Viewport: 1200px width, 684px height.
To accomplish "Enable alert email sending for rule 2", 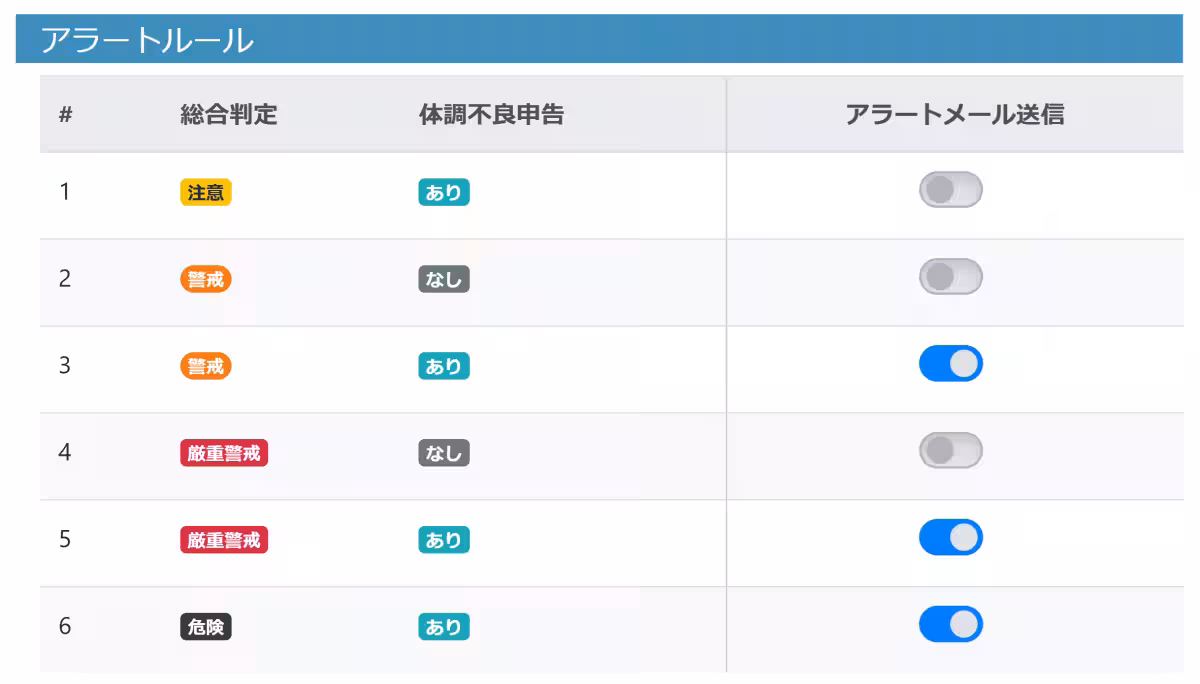I will 950,277.
